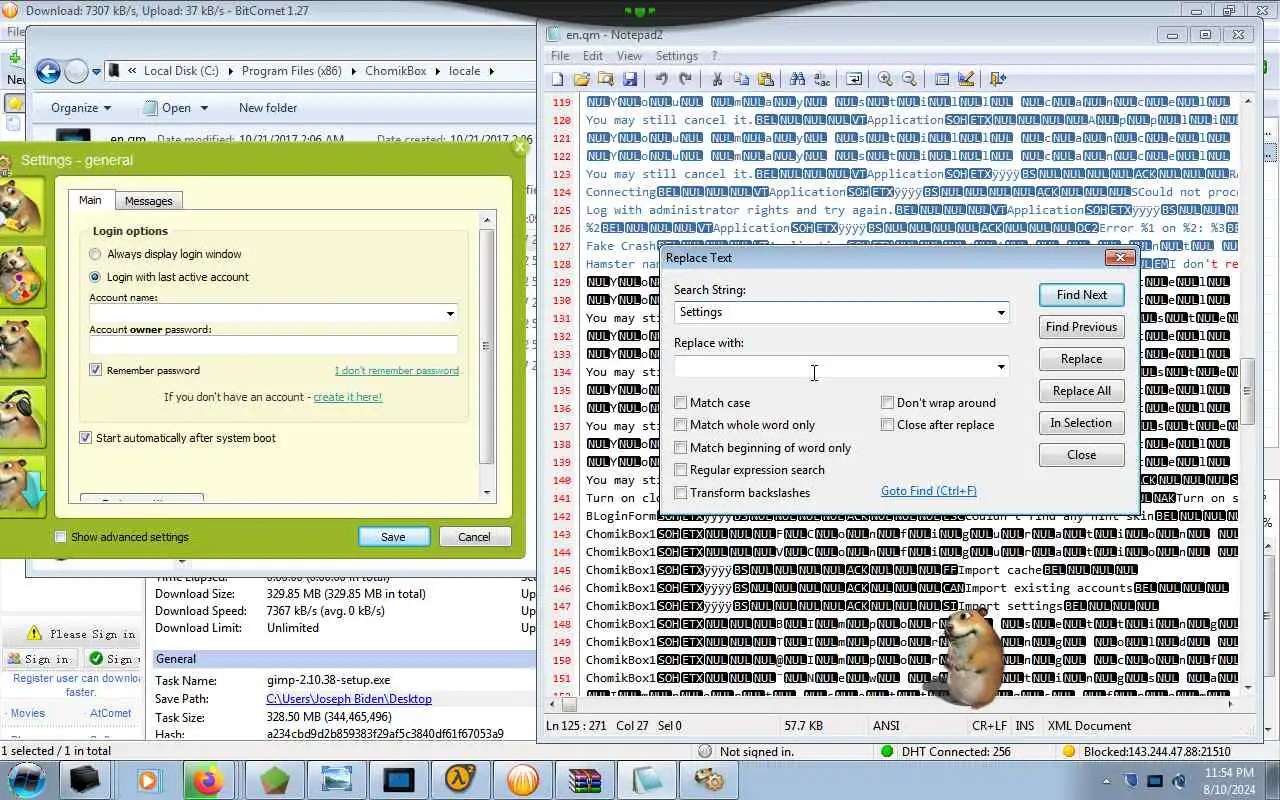
Task: Switch to the Main settings tab
Action: click(x=90, y=200)
